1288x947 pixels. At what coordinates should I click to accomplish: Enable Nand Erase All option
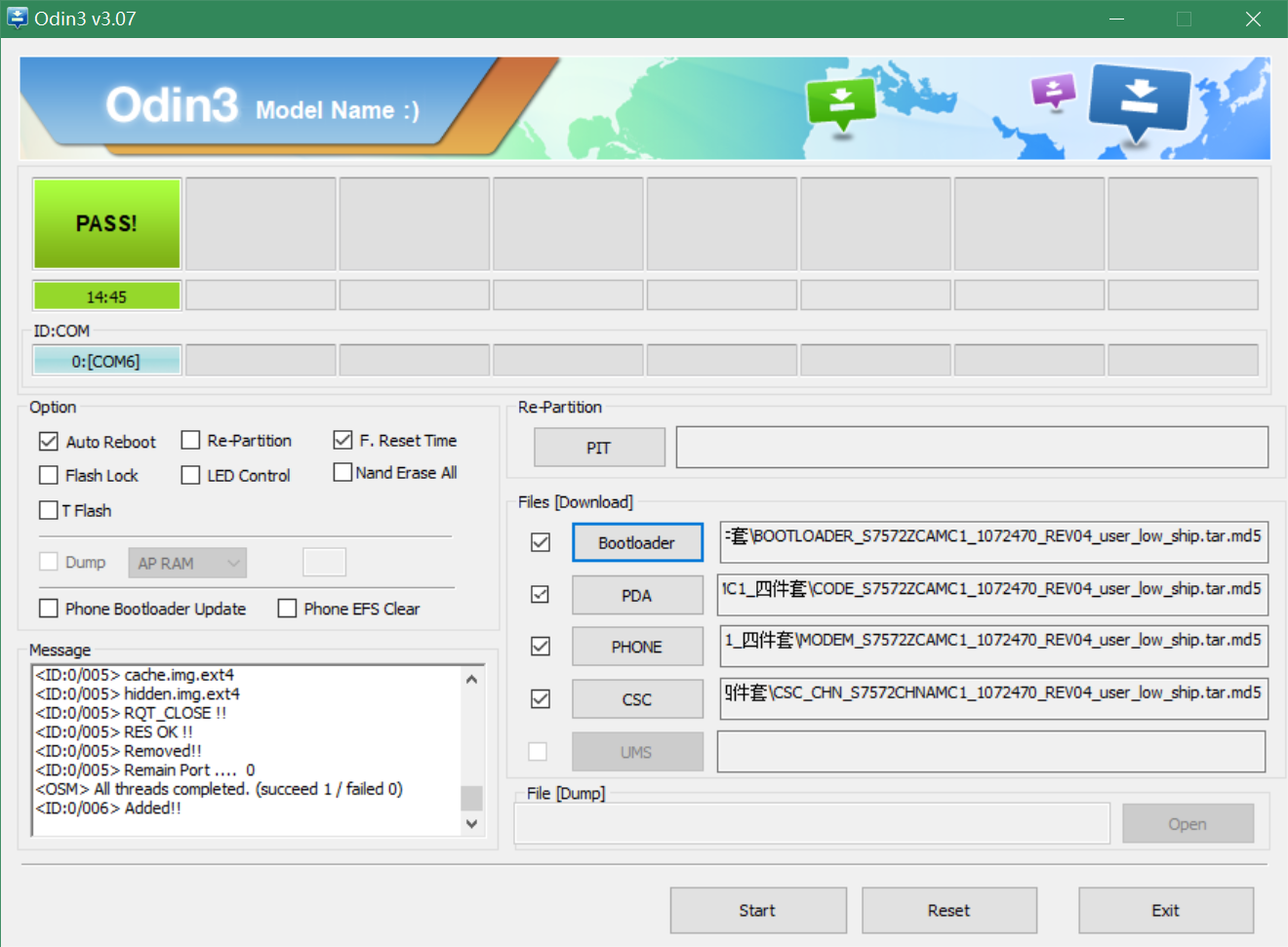pos(342,473)
